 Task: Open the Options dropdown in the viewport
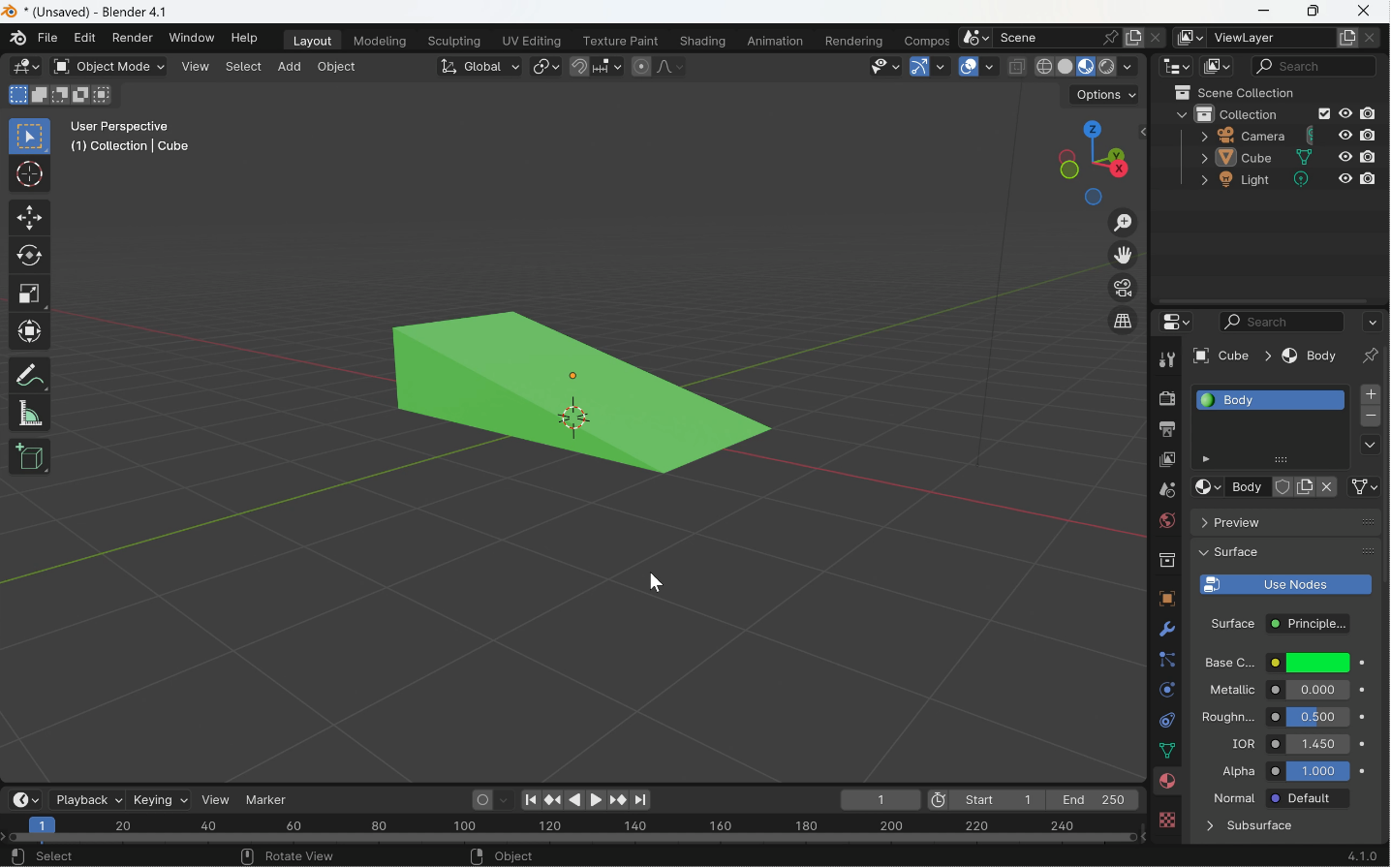[1106, 95]
